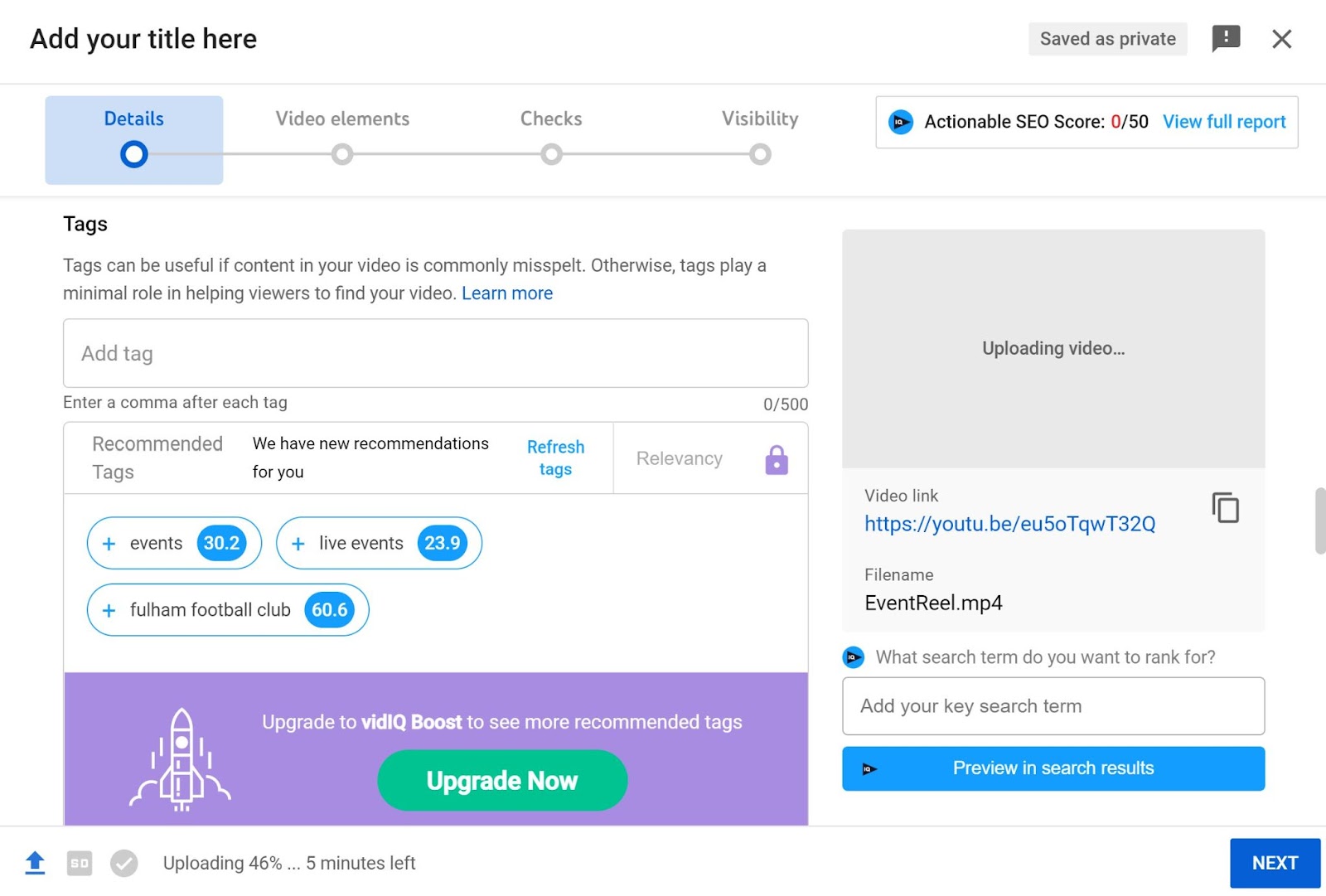The height and width of the screenshot is (896, 1326).
Task: Click the vidIQ logo beside SEO Score
Action: click(x=900, y=122)
